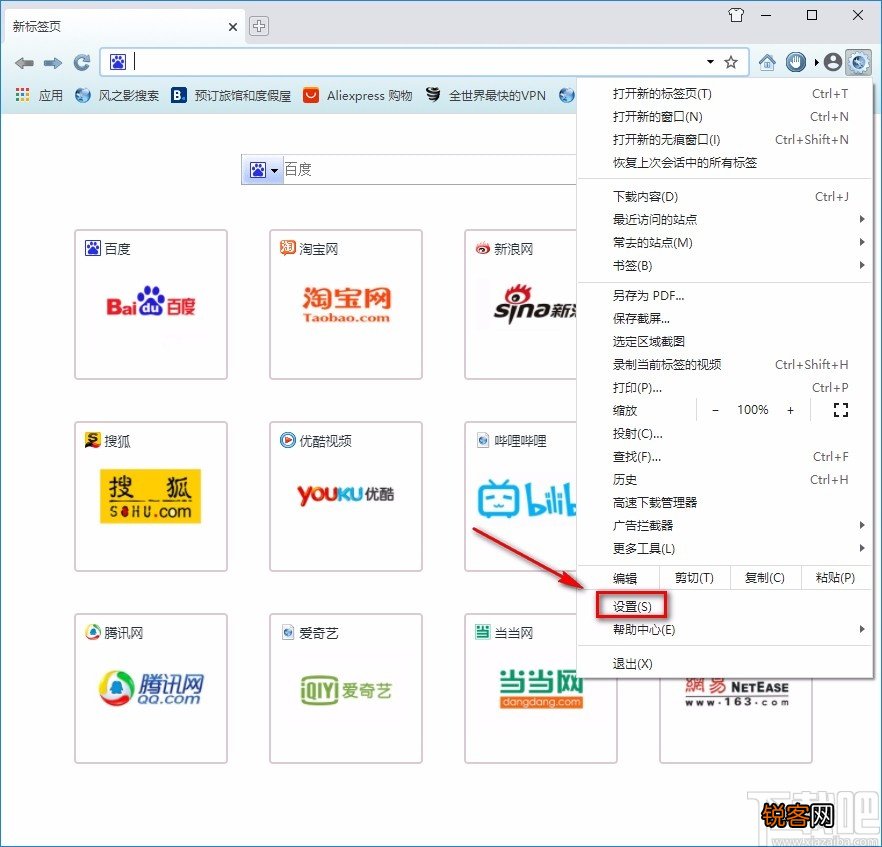Image resolution: width=882 pixels, height=847 pixels.
Task: Expand the address bar history dropdown arrow
Action: coord(710,62)
